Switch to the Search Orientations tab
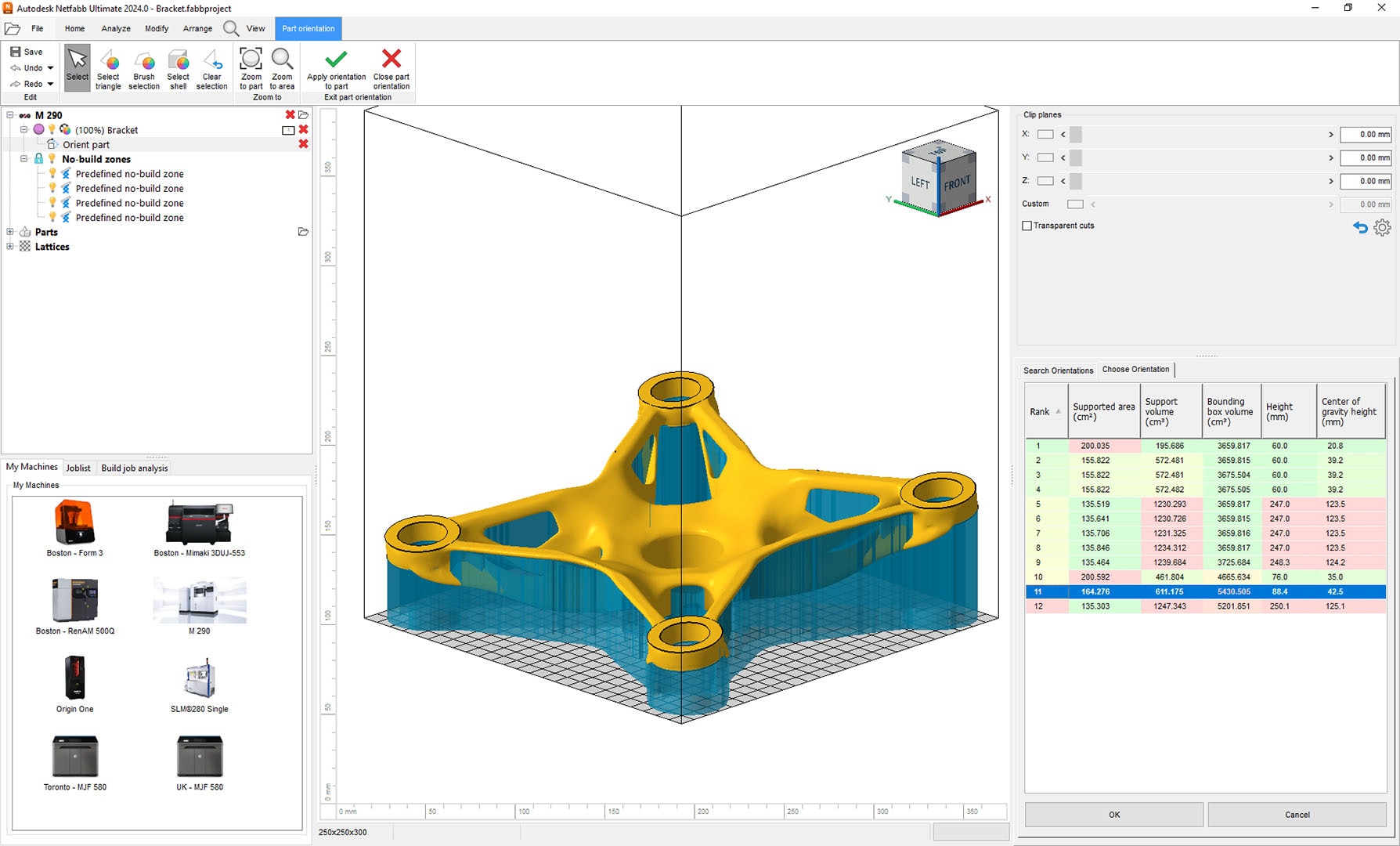Screen dimensions: 1400x846 pyautogui.click(x=1058, y=371)
